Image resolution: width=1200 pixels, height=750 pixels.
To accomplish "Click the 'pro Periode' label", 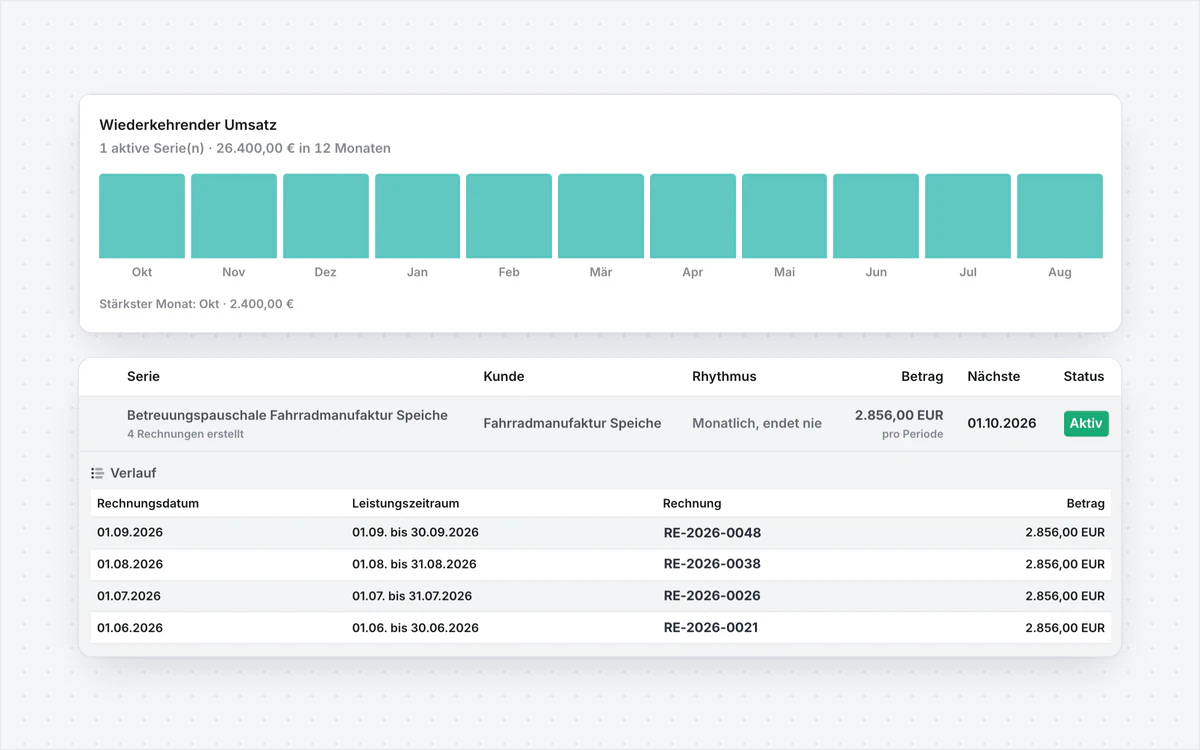I will click(x=912, y=434).
